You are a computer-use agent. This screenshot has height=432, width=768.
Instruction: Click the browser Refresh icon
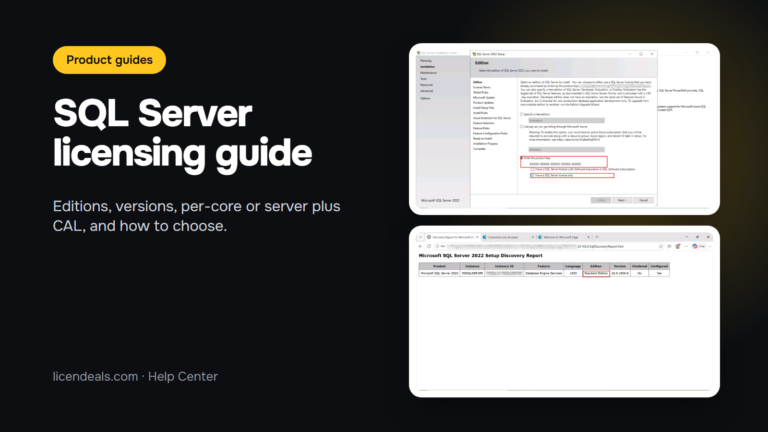429,246
